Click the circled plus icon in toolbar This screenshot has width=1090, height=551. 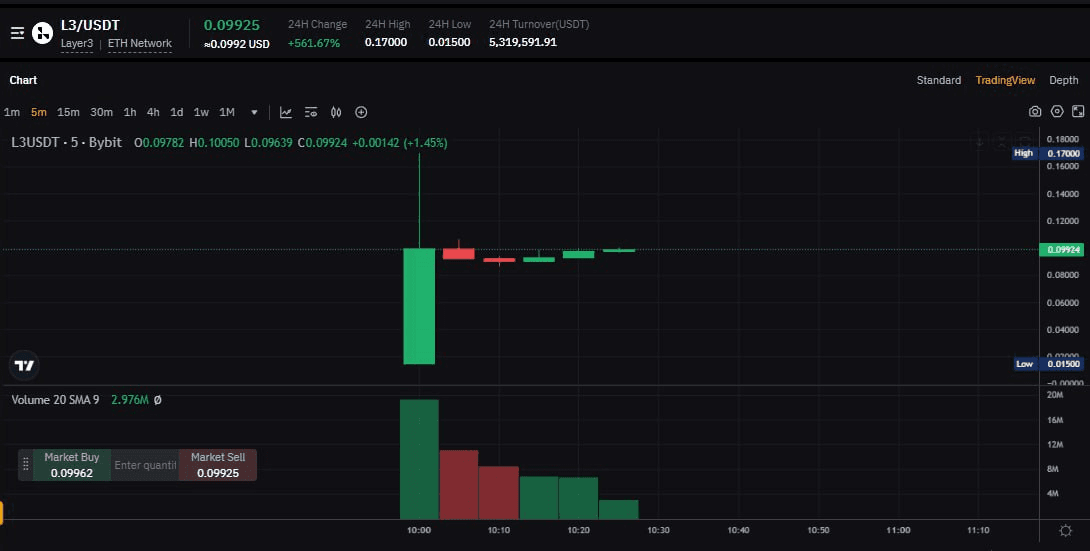[x=361, y=112]
